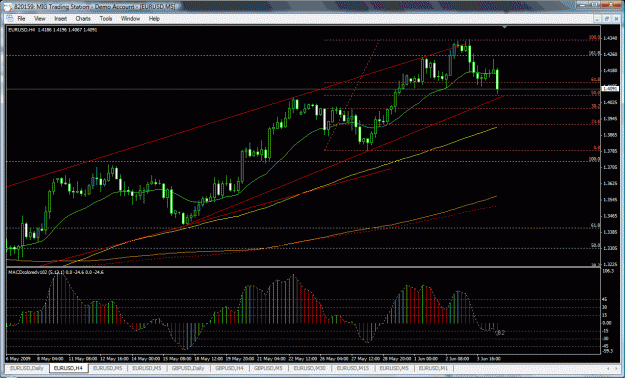
Task: Click the 1.3225 price axis label
Action: [610, 264]
